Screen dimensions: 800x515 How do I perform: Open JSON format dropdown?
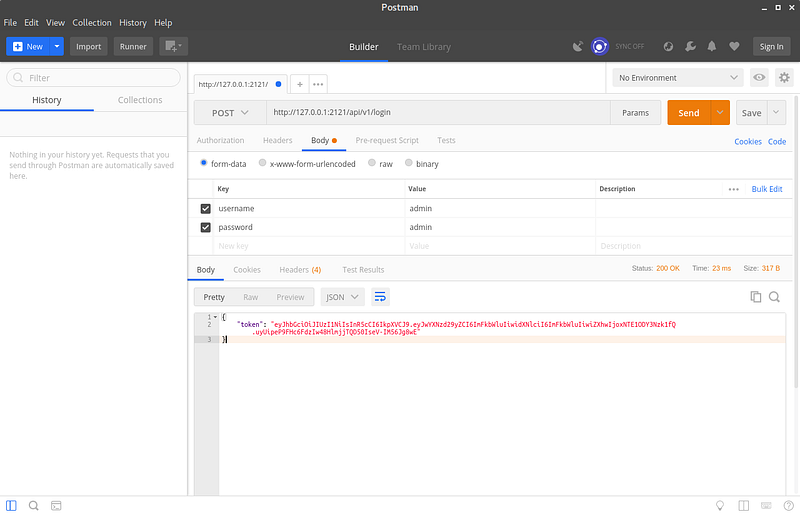click(342, 297)
